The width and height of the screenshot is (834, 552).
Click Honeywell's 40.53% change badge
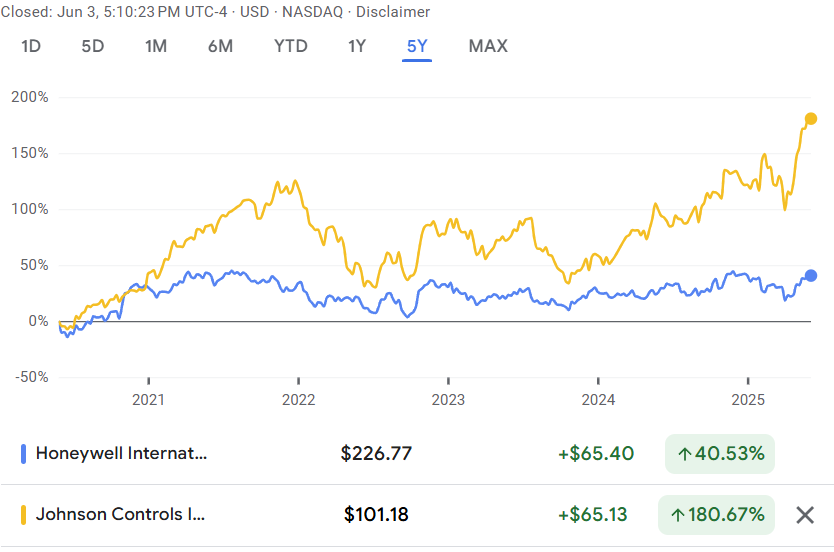click(720, 454)
